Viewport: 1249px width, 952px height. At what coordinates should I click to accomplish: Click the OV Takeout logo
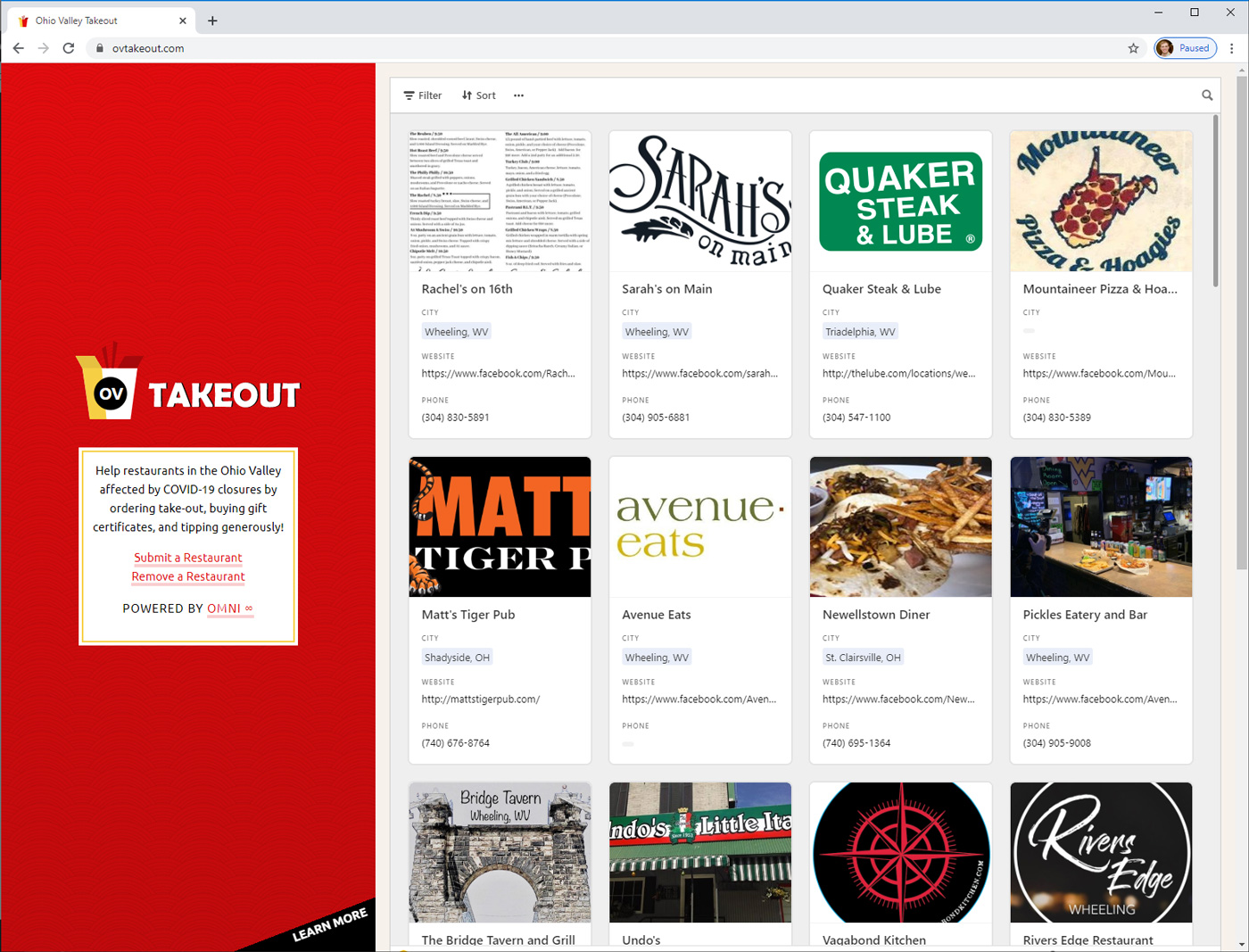point(188,382)
